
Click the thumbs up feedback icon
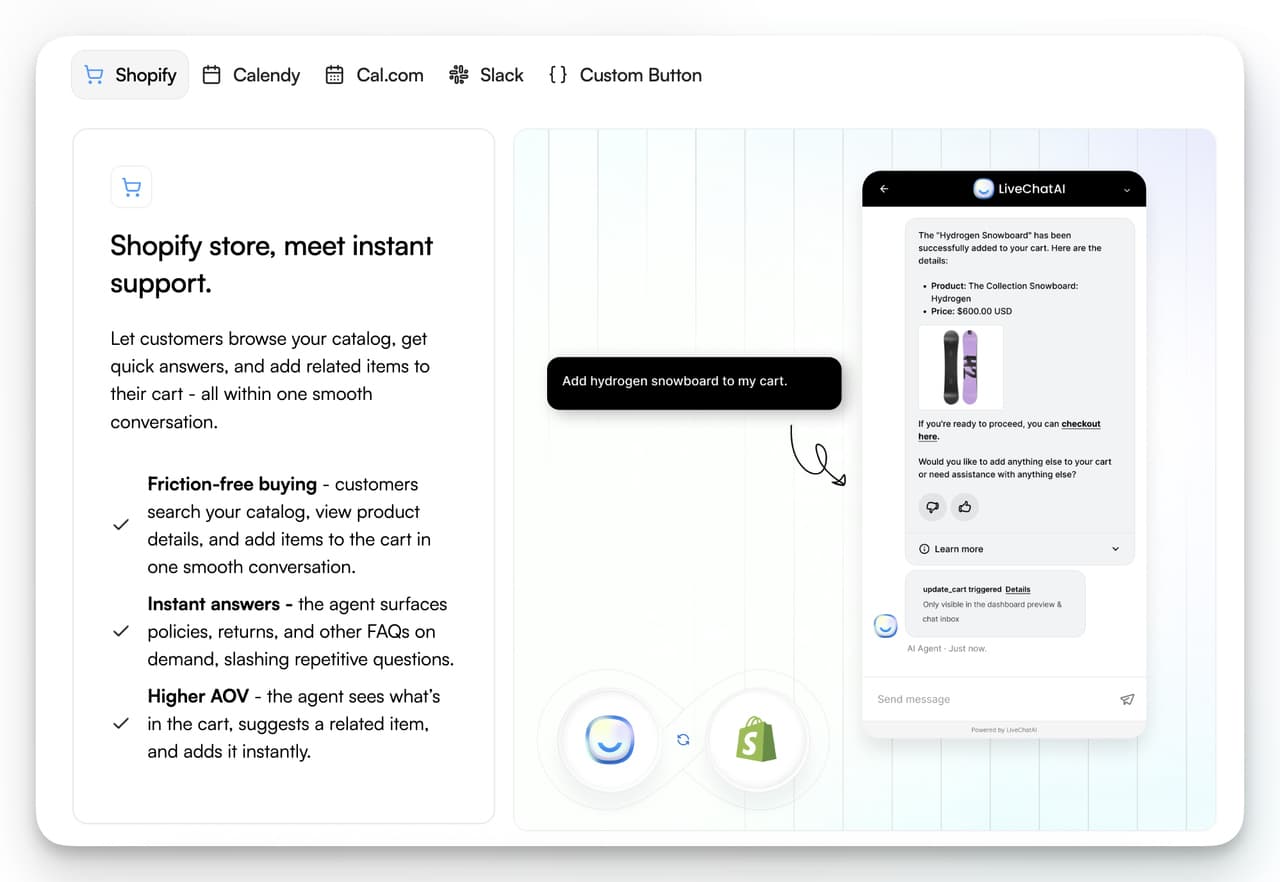965,507
